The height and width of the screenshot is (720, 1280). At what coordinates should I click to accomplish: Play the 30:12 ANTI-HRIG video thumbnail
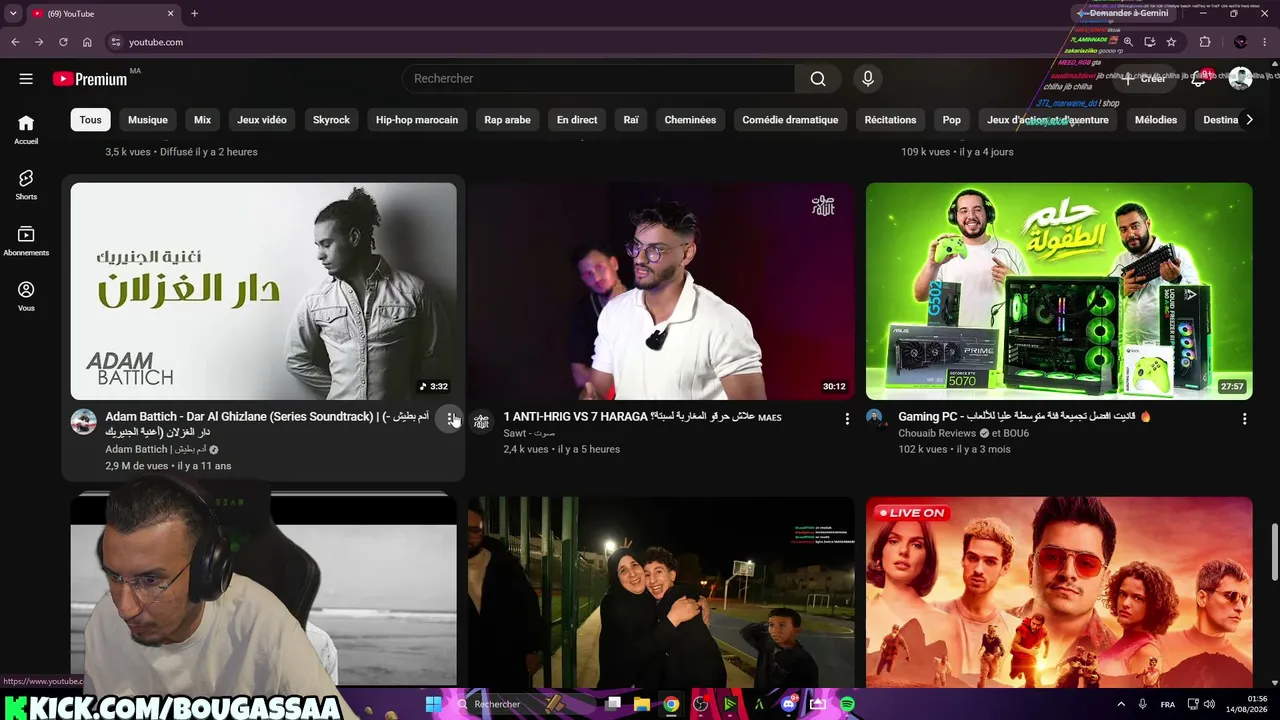(661, 291)
